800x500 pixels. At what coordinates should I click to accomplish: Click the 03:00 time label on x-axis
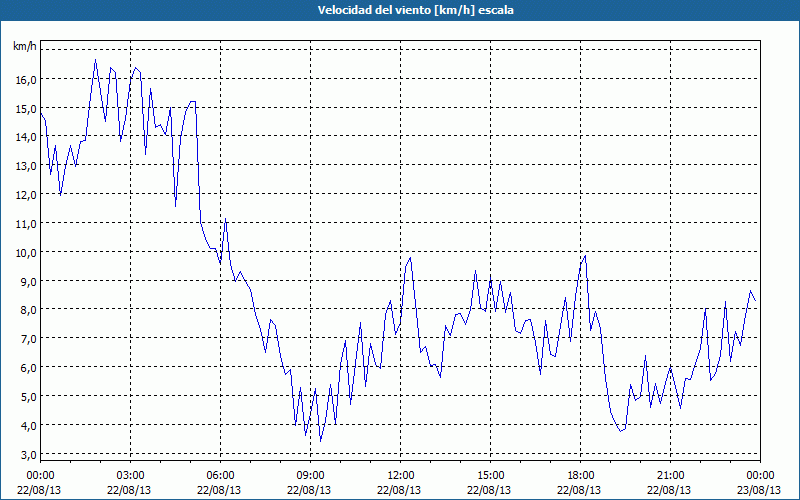click(x=130, y=476)
